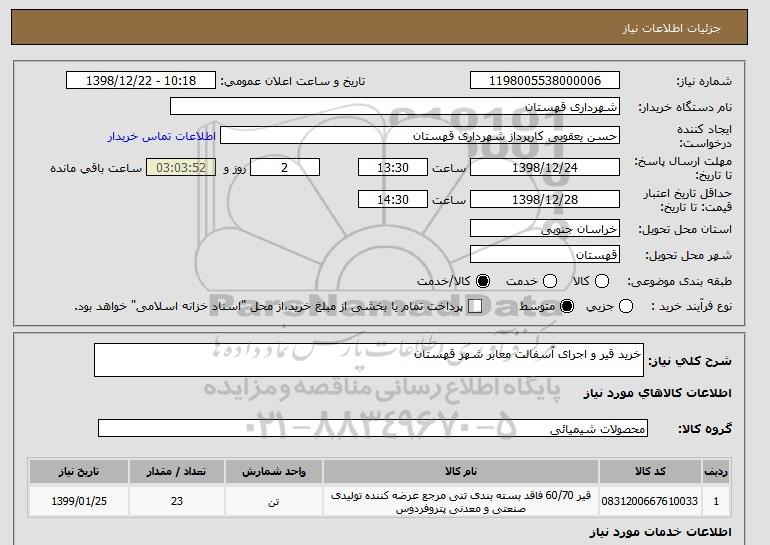Click the response deadline time 13:30
Screen dimensions: 770x545
coord(393,167)
